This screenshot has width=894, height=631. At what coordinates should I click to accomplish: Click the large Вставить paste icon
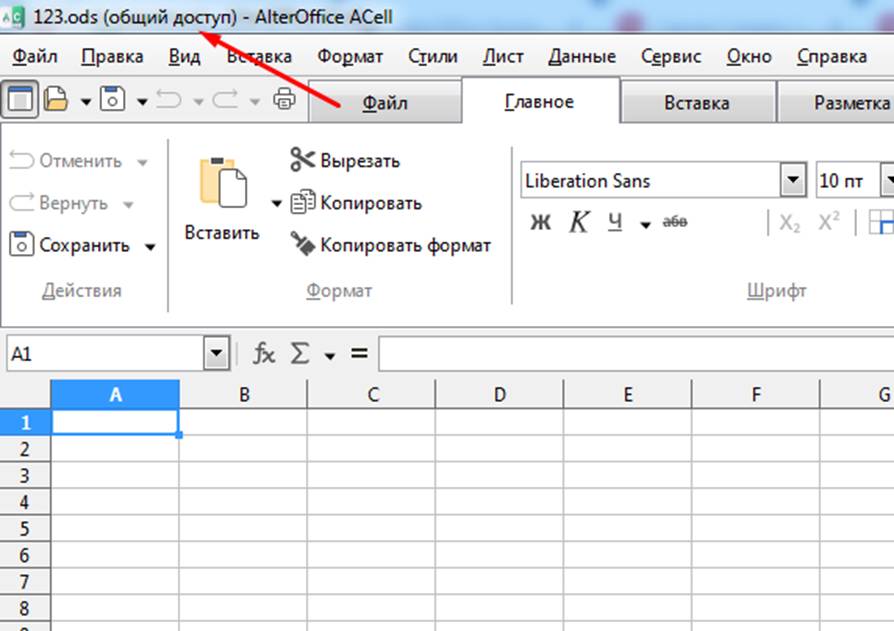tap(223, 182)
